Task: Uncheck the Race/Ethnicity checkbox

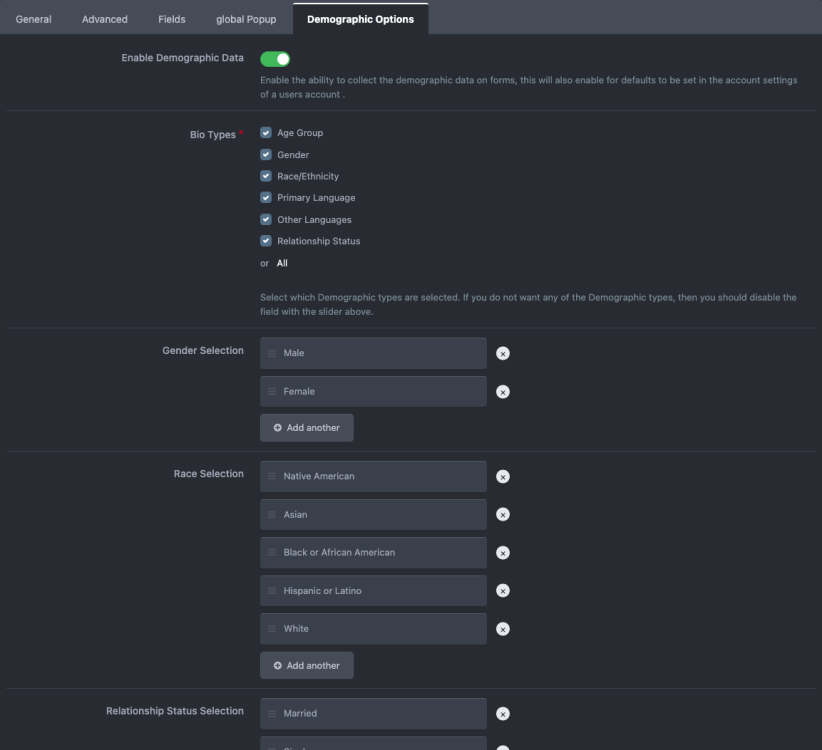Action: (266, 176)
